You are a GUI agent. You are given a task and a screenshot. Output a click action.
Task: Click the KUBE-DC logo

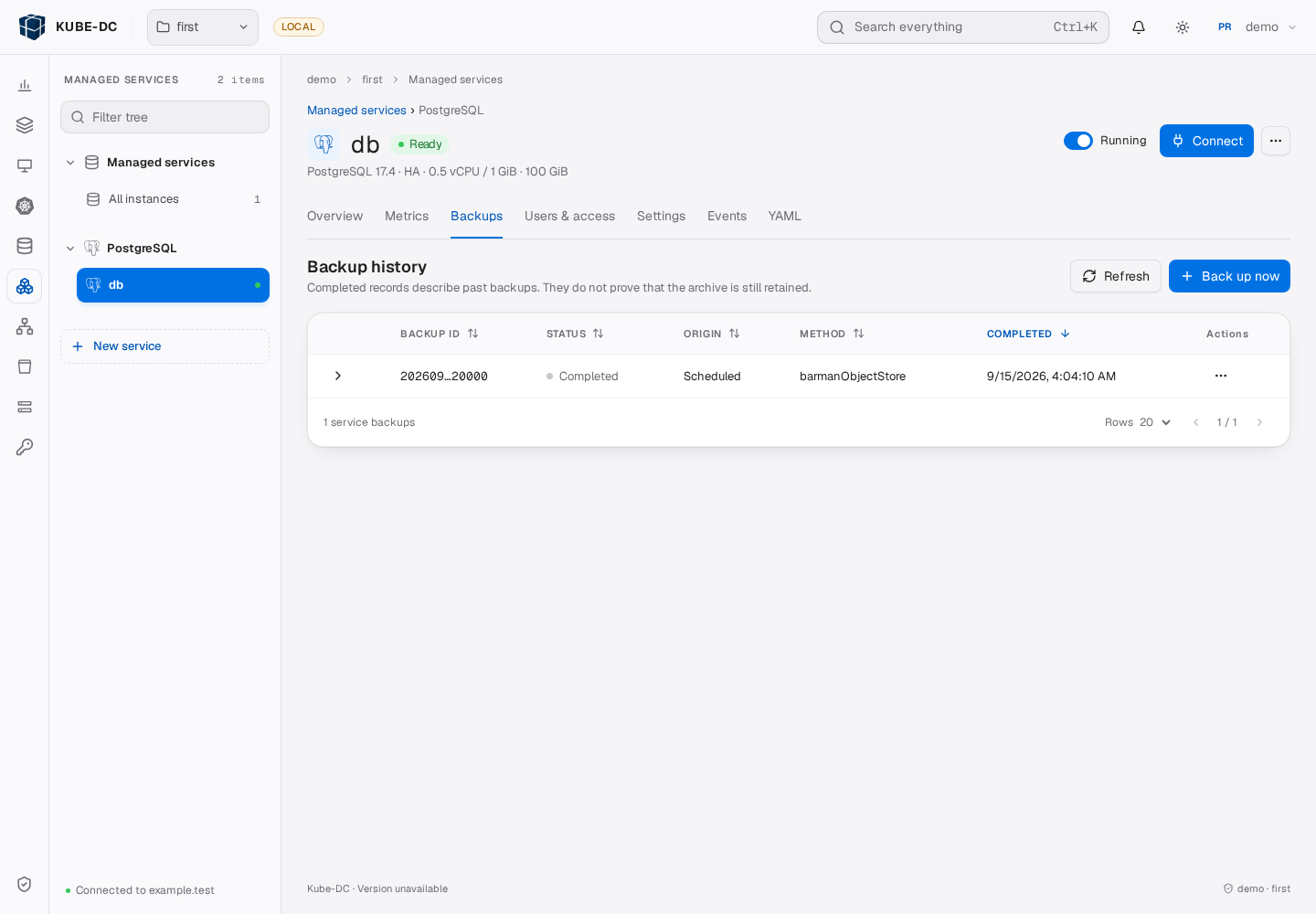coord(69,27)
